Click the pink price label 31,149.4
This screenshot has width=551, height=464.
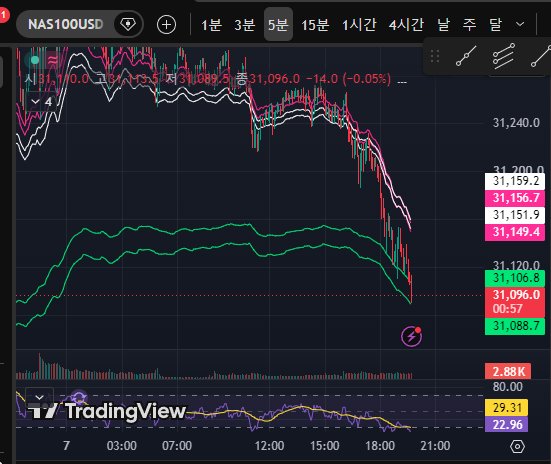click(515, 232)
